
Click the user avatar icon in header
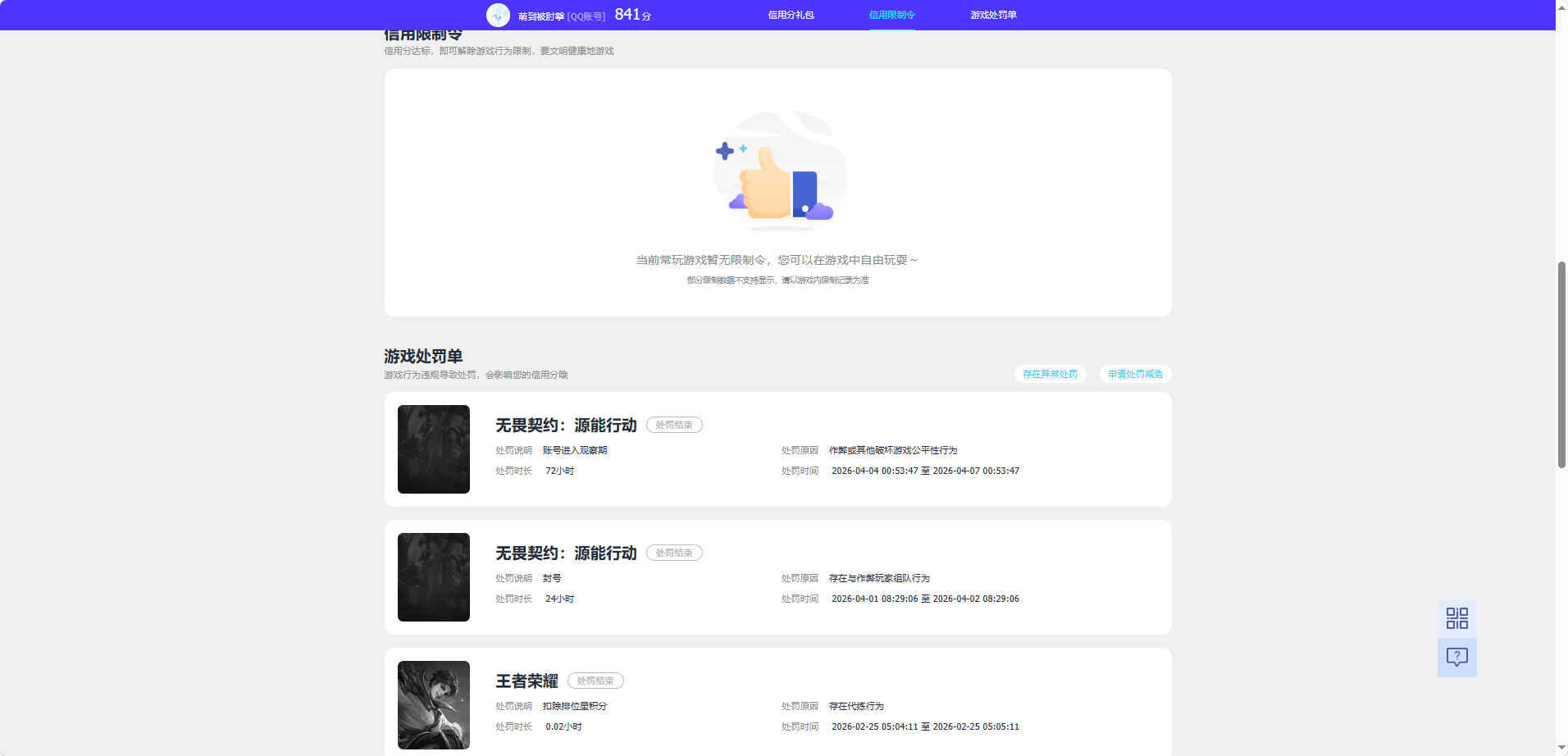coord(498,16)
